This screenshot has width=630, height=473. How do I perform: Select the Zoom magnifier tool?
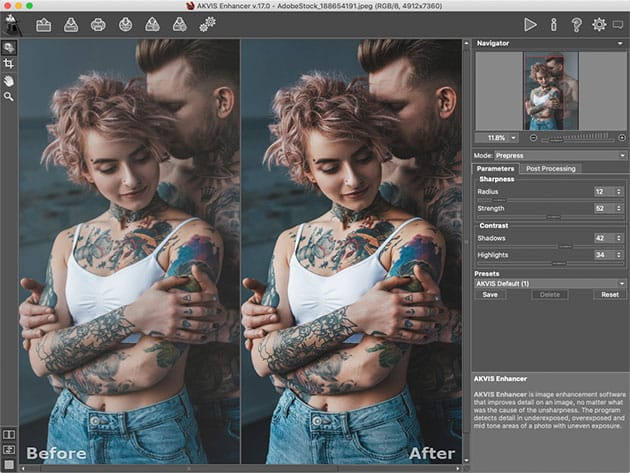pyautogui.click(x=9, y=97)
